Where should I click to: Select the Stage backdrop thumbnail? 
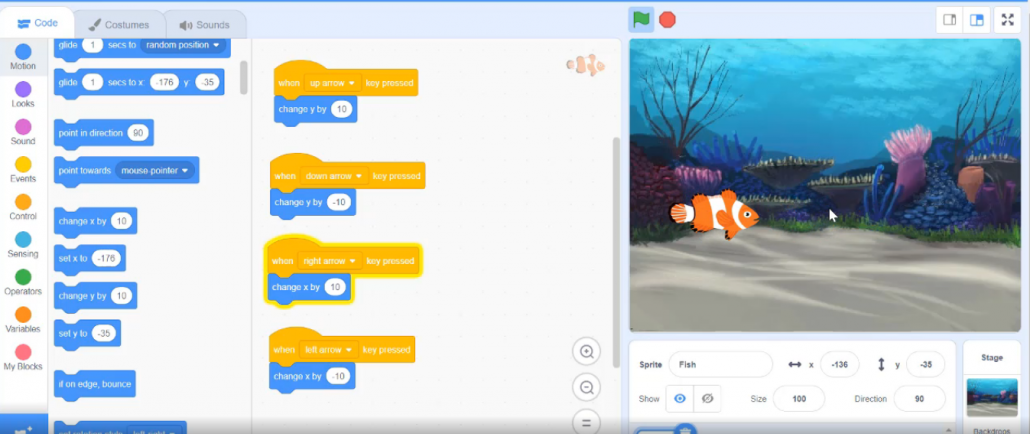click(x=992, y=397)
